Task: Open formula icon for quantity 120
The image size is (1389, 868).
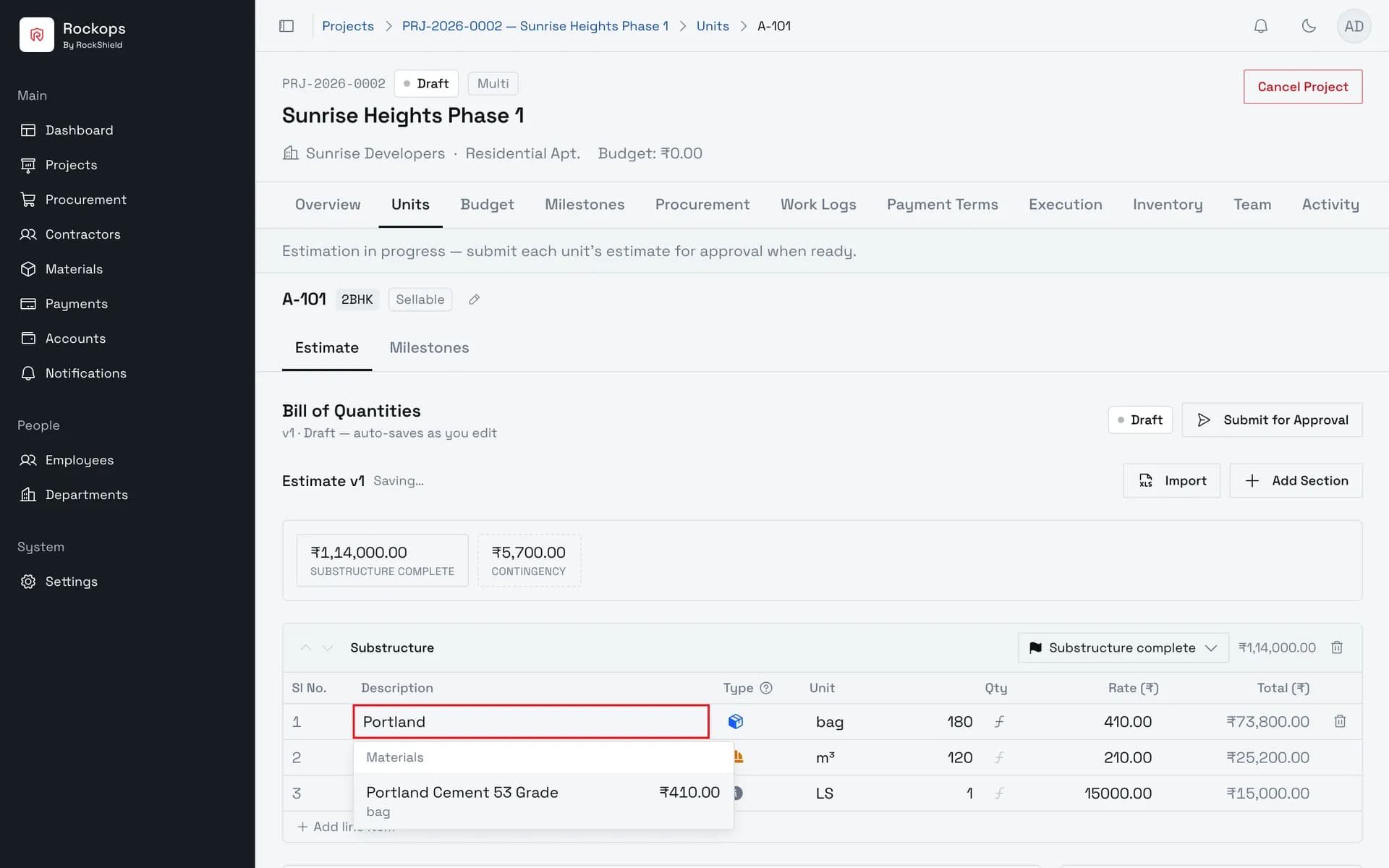Action: (x=999, y=757)
